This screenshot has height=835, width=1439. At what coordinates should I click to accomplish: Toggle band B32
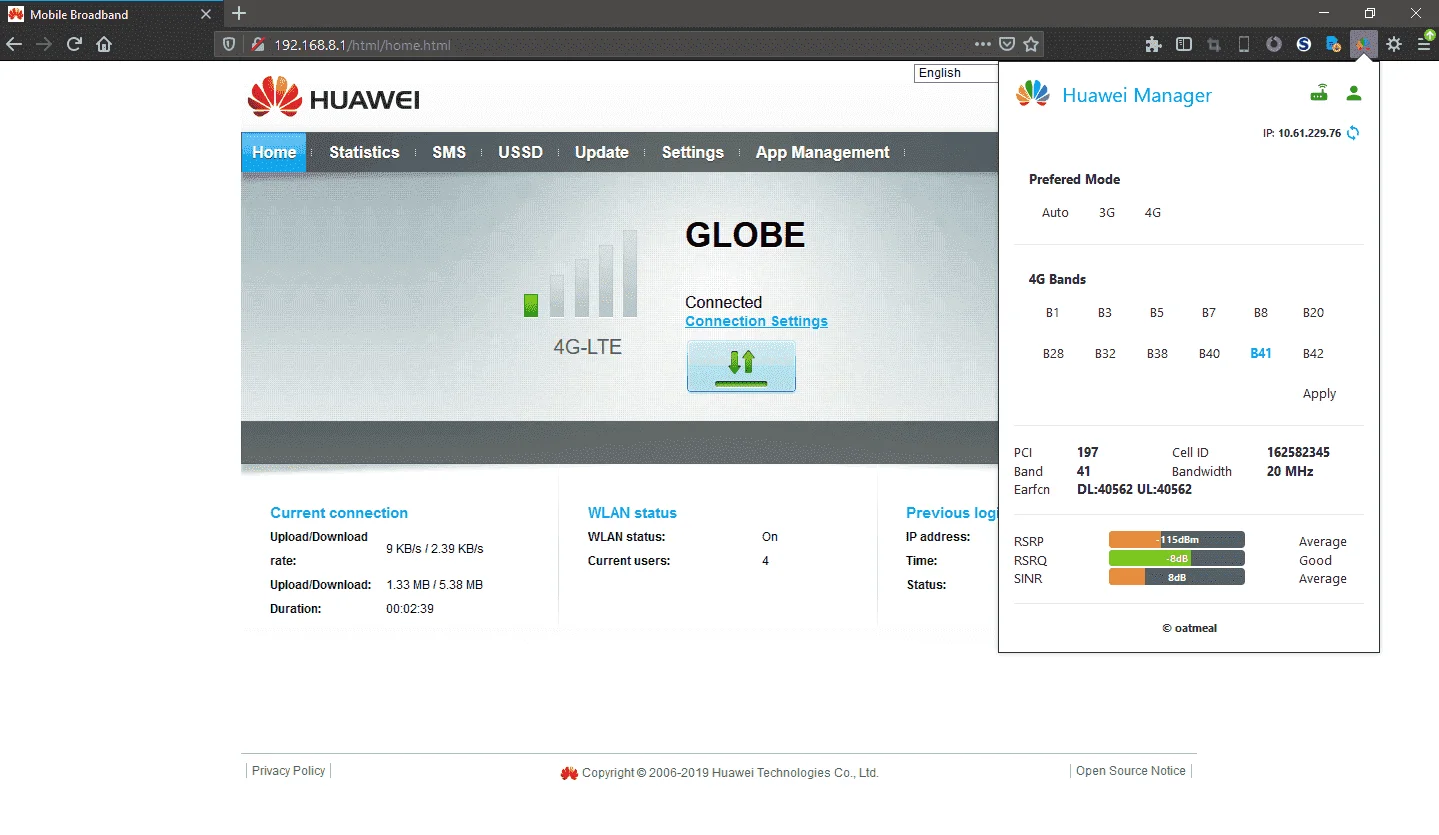coord(1105,354)
